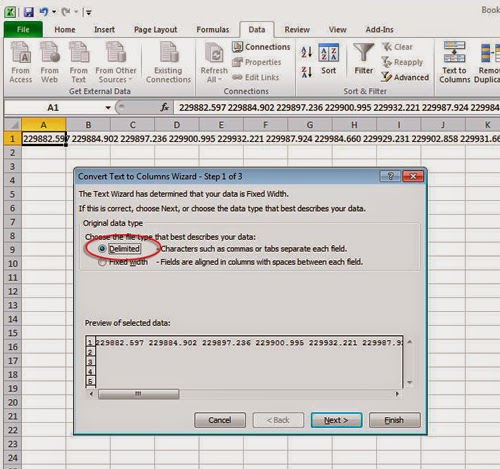This screenshot has width=500, height=469.
Task: Toggle the Filter funnel button
Action: click(x=363, y=59)
